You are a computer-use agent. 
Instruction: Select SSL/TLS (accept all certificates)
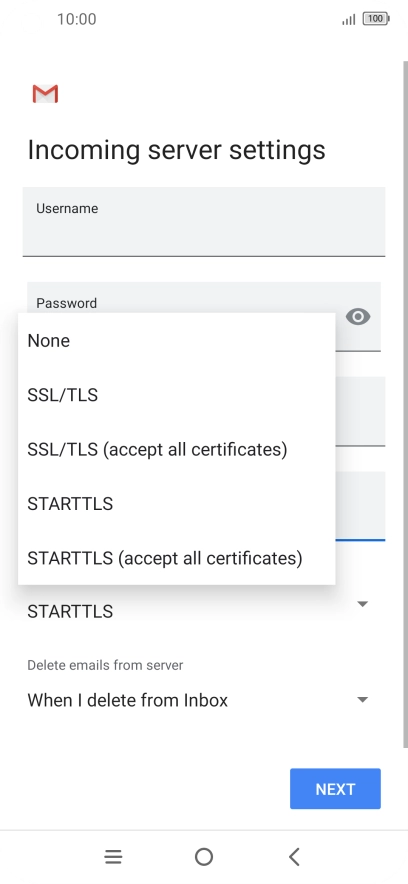(x=177, y=449)
